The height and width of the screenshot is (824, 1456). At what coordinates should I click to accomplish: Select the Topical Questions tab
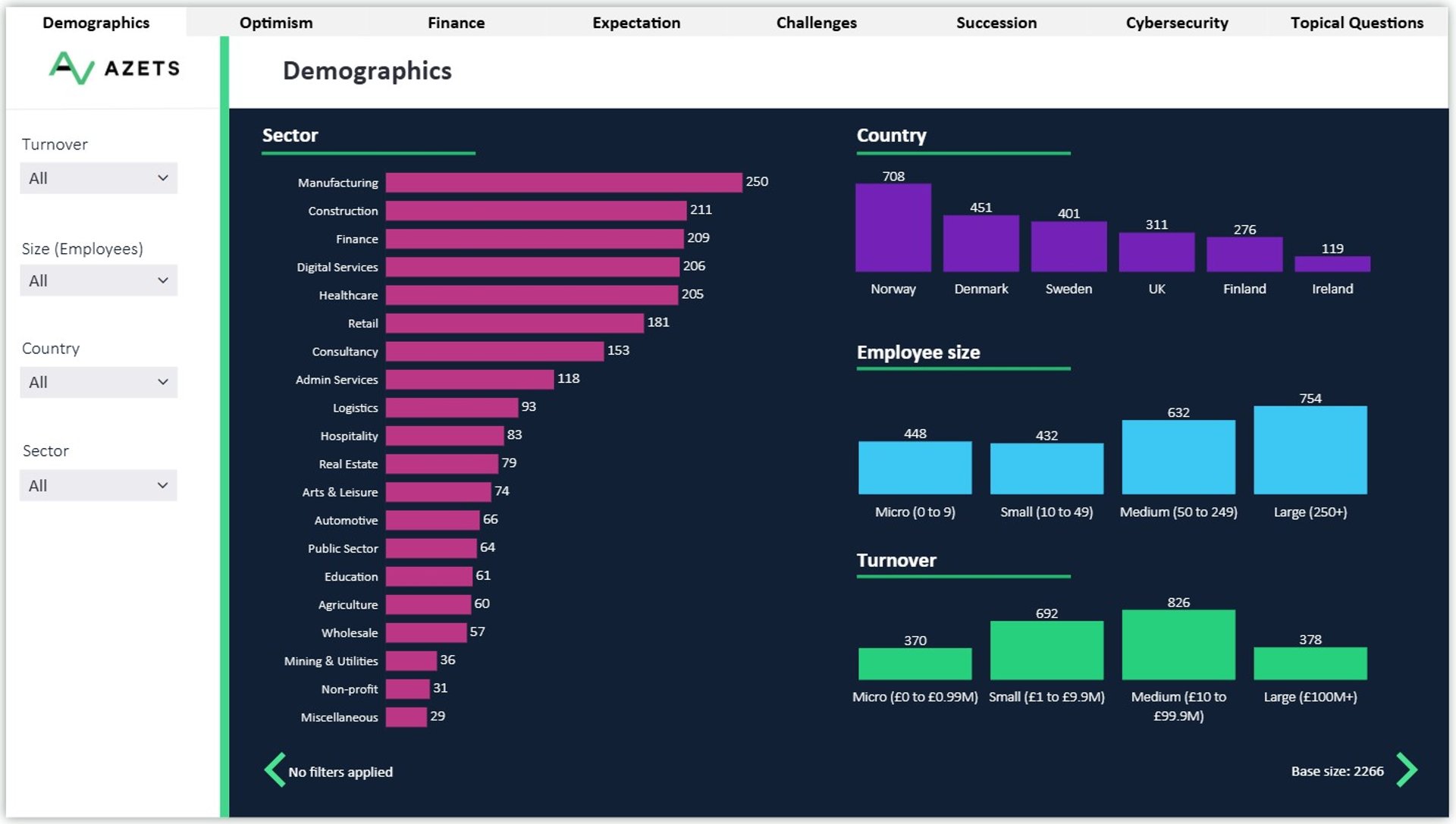(1357, 23)
